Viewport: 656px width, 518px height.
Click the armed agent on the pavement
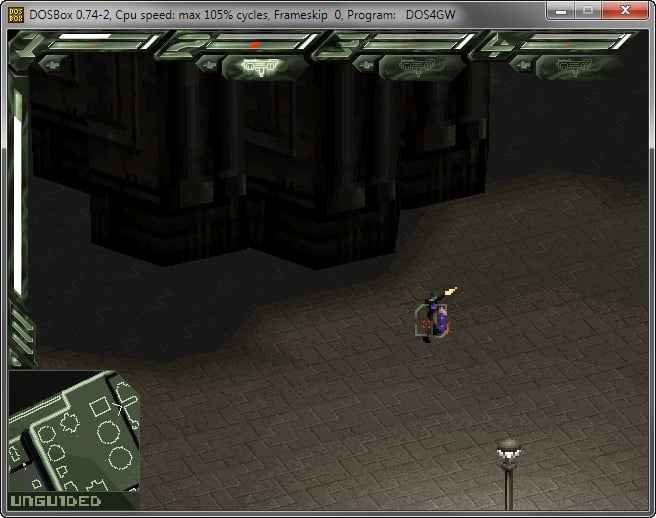(435, 316)
